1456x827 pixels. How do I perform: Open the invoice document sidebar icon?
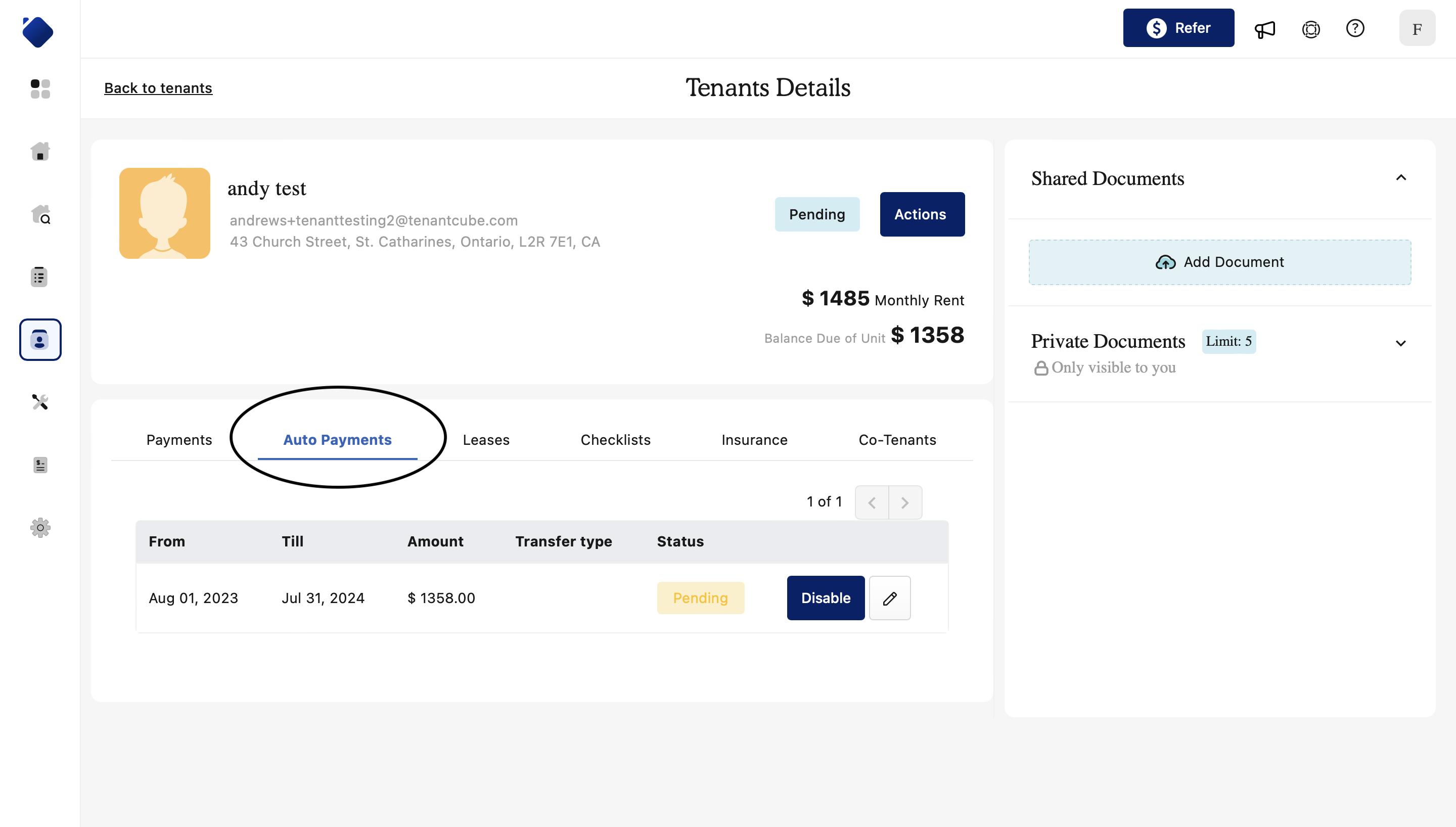click(x=40, y=465)
